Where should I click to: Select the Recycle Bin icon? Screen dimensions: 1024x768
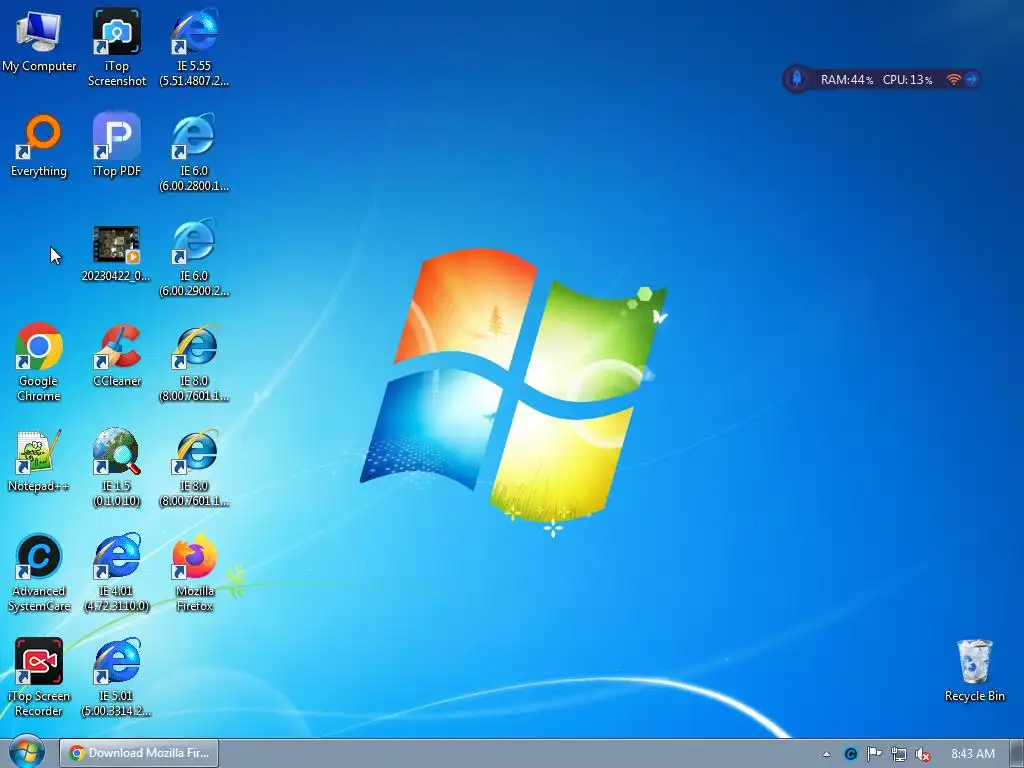pos(974,671)
